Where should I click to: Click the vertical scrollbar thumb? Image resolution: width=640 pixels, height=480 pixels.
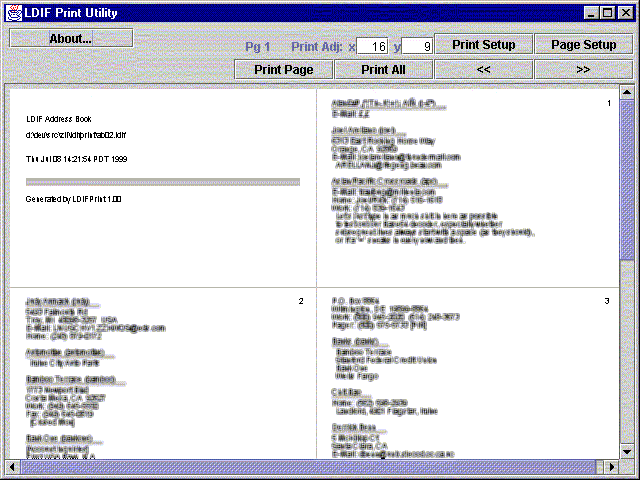(x=627, y=180)
